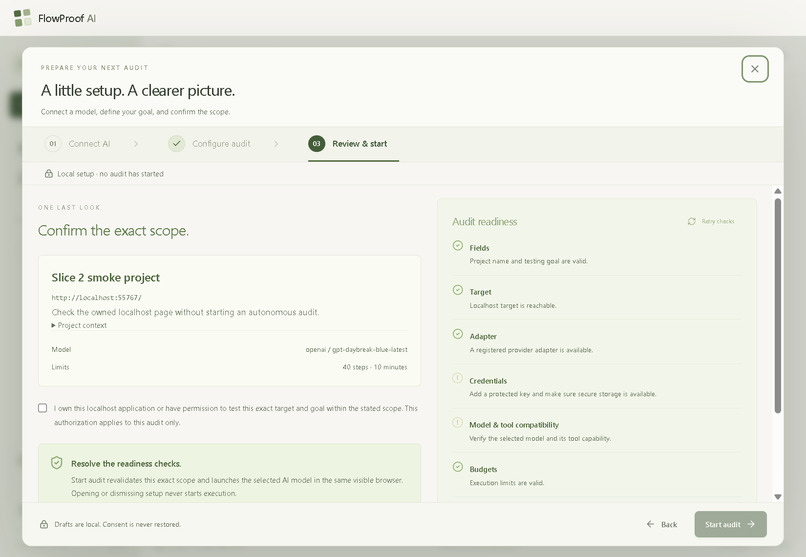Click the FlowProof AI logo icon
Image resolution: width=806 pixels, height=557 pixels.
[22, 18]
